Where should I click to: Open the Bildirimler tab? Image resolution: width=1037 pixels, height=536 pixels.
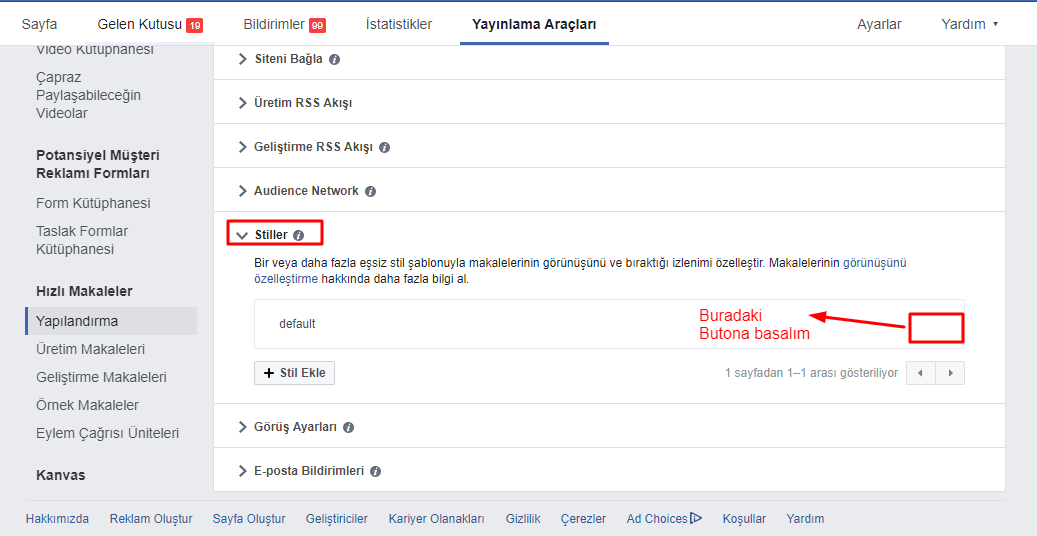[284, 24]
